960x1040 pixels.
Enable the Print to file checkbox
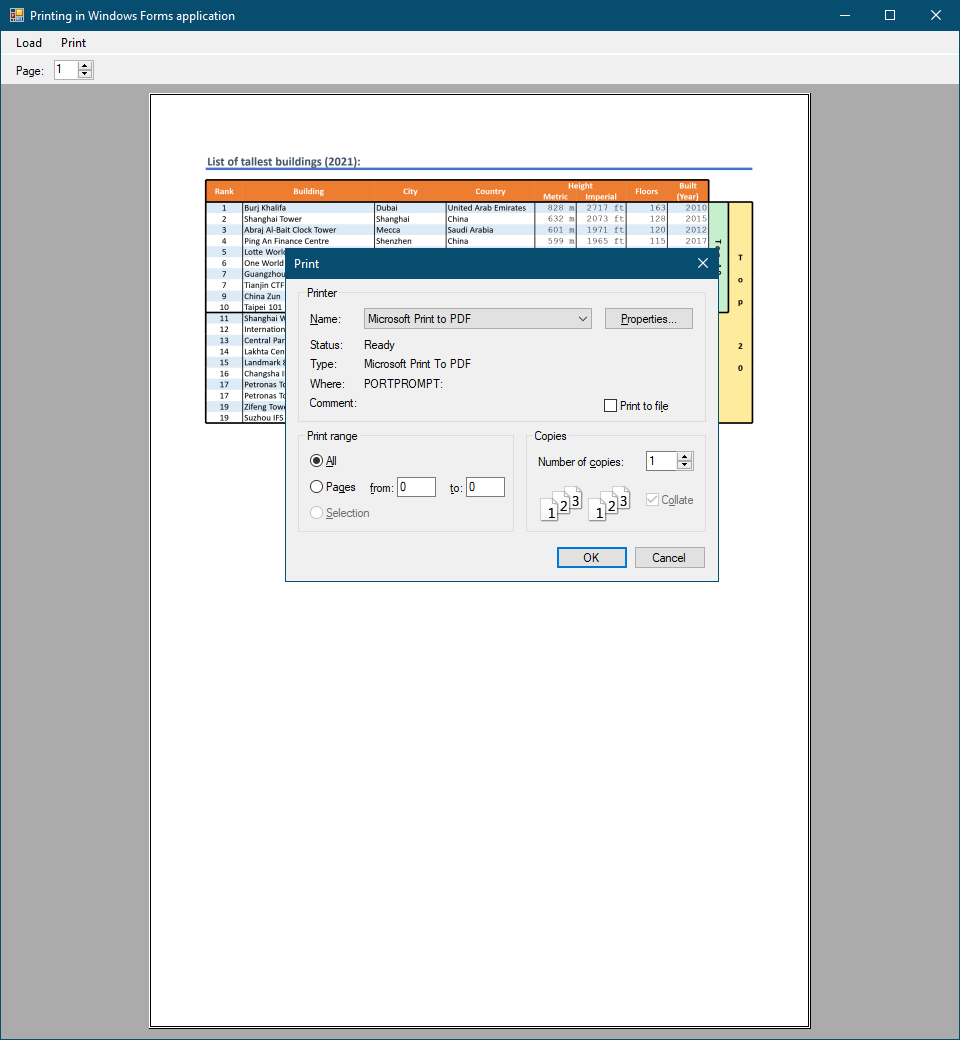[x=610, y=405]
